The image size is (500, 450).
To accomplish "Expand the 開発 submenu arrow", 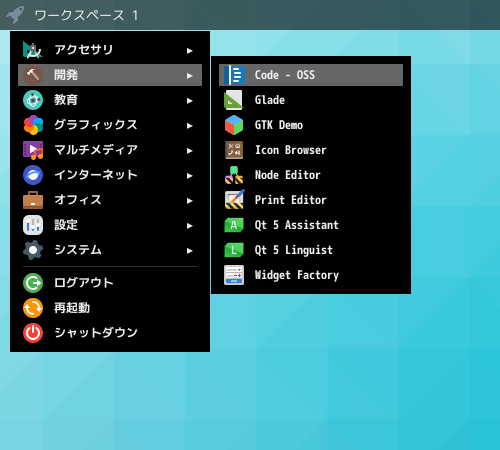I will point(190,76).
